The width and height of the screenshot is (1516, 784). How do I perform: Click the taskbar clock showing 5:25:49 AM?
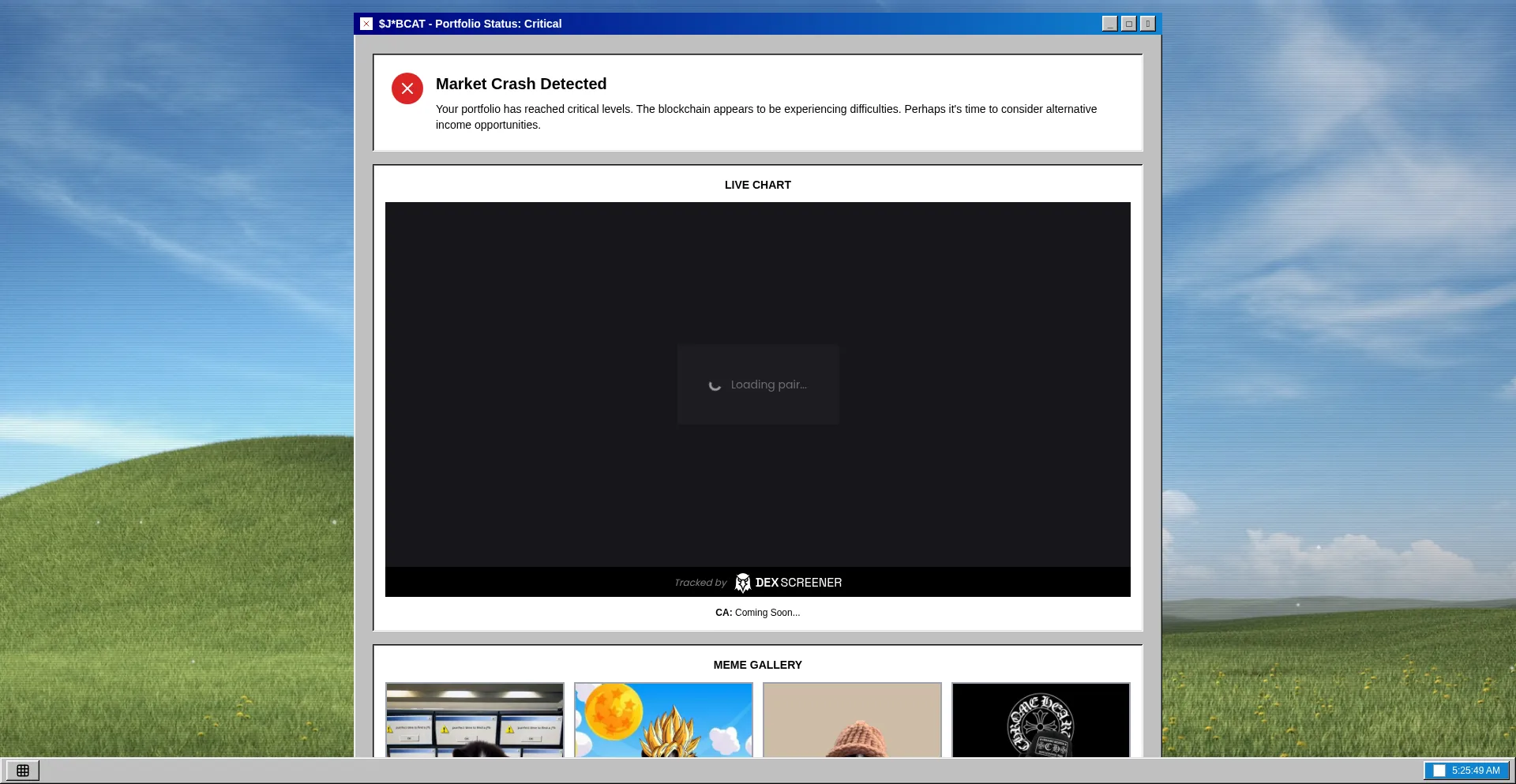click(1475, 771)
